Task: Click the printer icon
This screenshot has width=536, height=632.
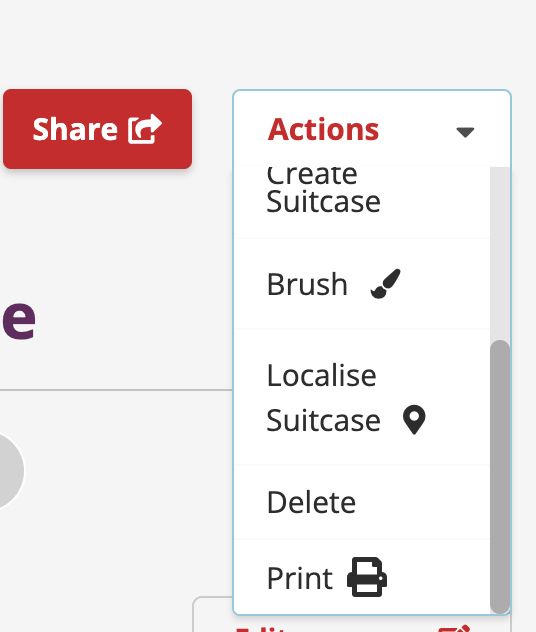Action: (367, 577)
